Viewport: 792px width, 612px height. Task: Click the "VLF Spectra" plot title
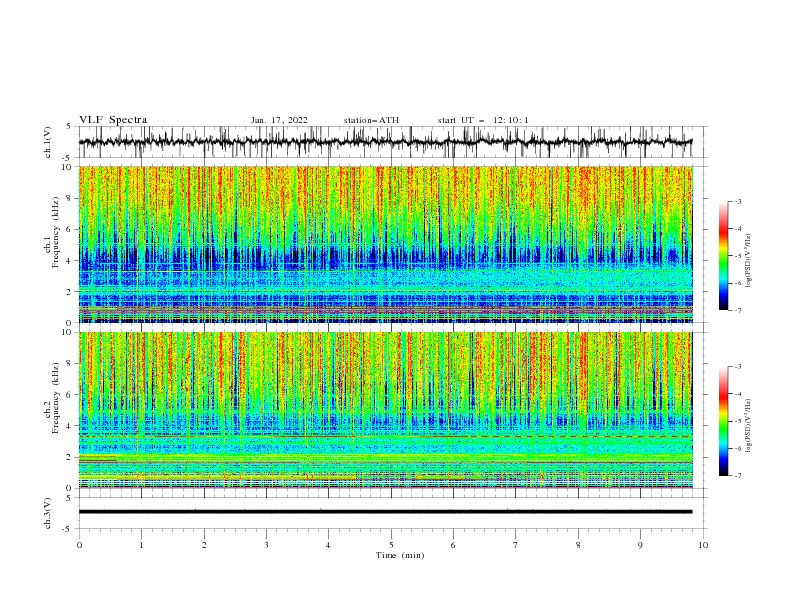click(x=113, y=120)
